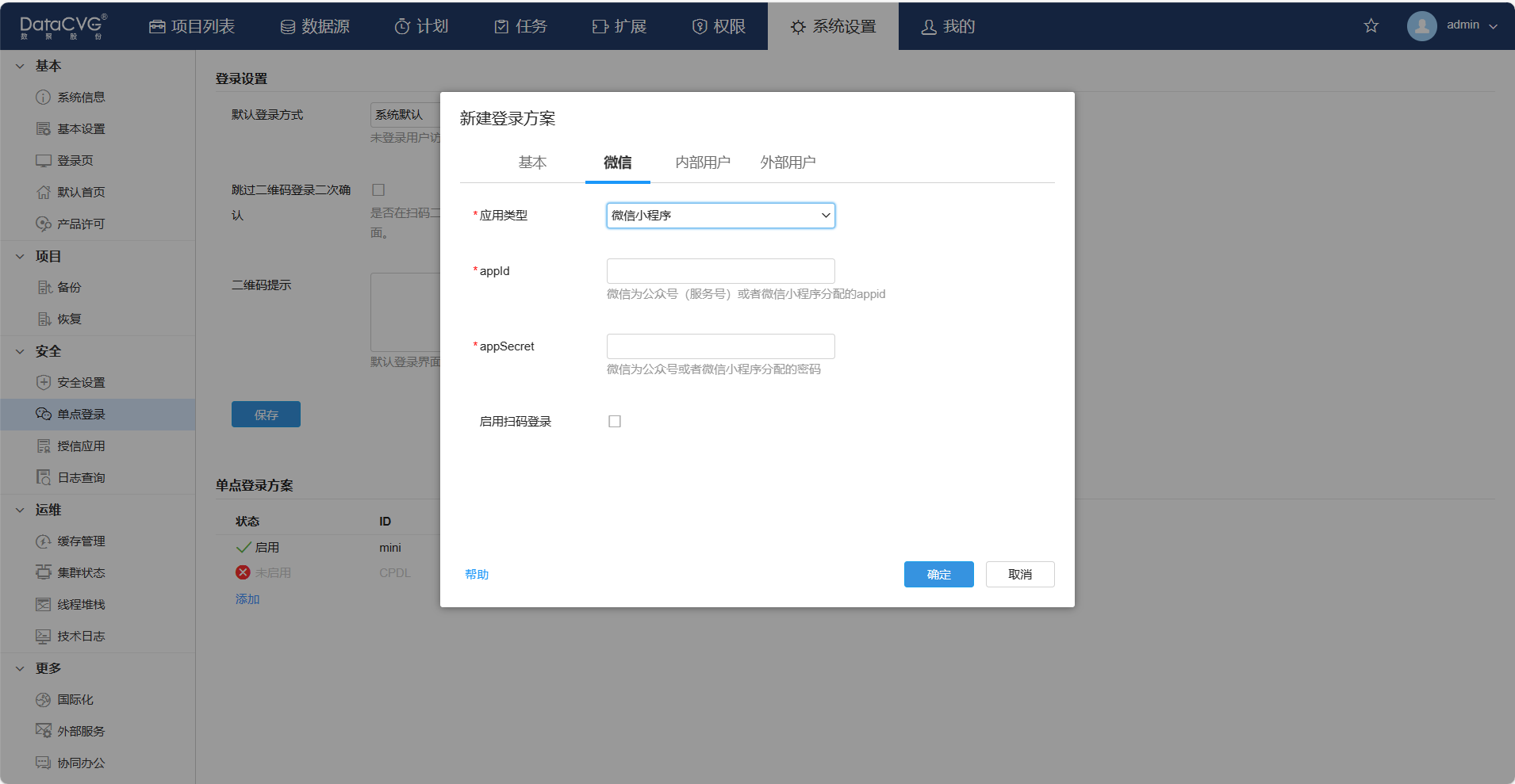
Task: Collapse the 安全 sidebar section
Action: tap(20, 351)
